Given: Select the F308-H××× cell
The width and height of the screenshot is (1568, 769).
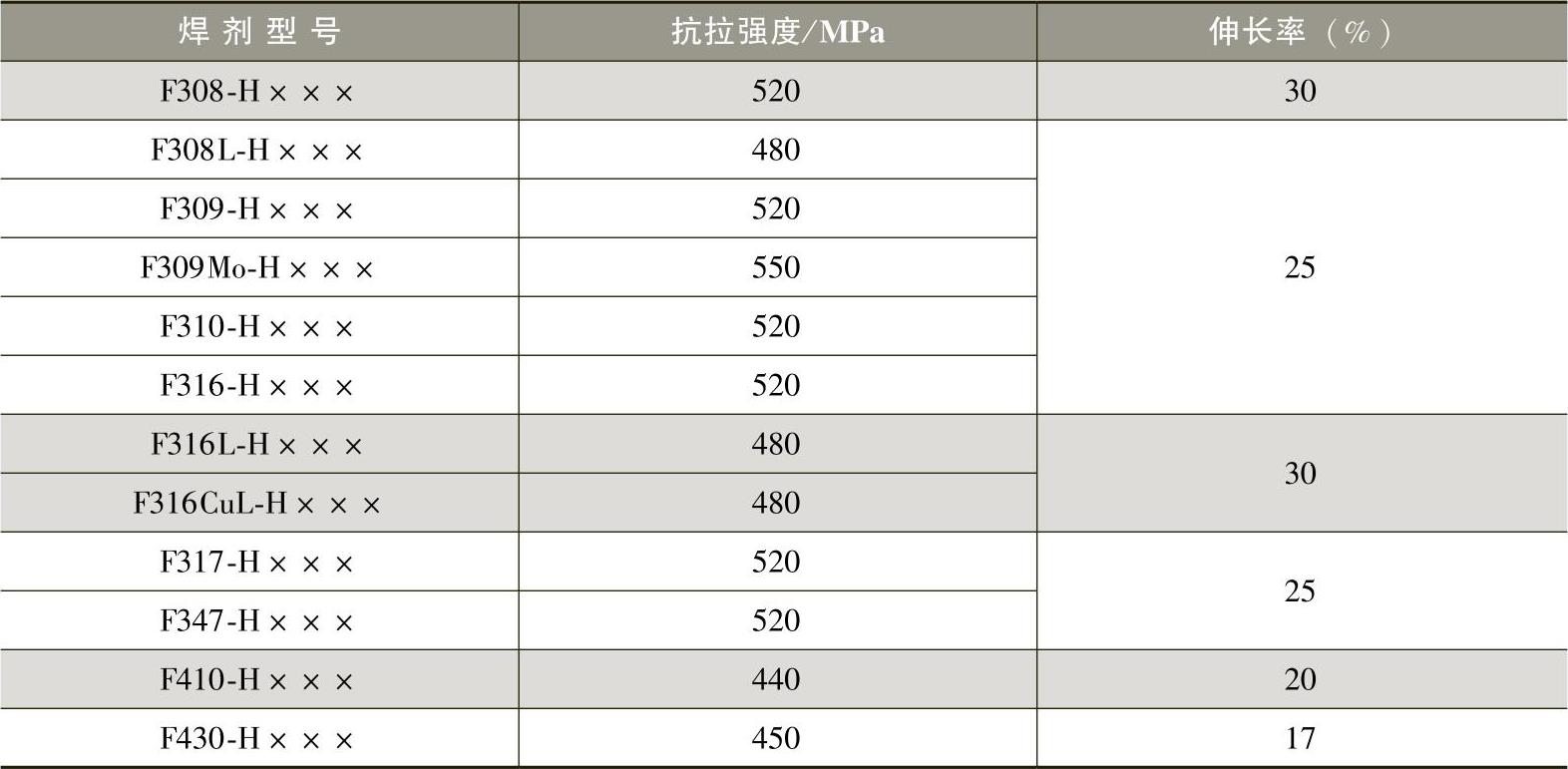Looking at the screenshot, I should [x=257, y=92].
